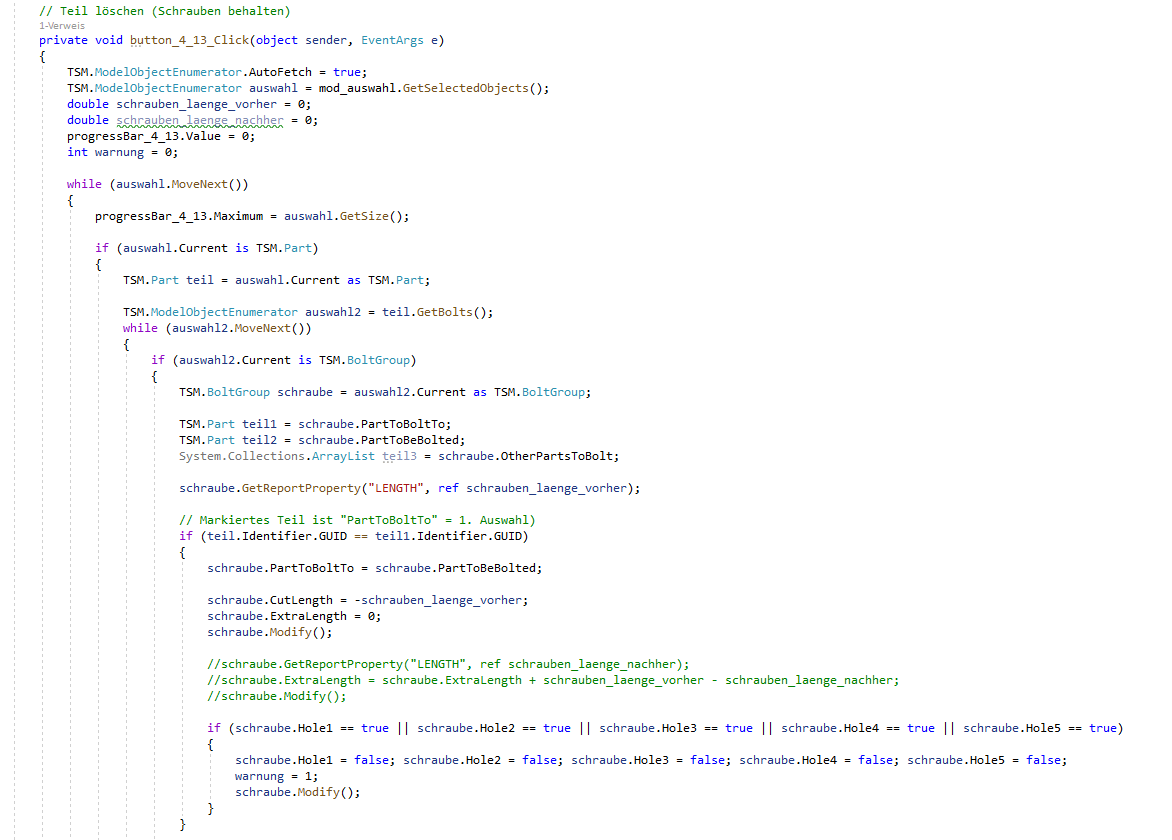The width and height of the screenshot is (1172, 840).
Task: Click the "while (auswahl2.MoveNext())" statement
Action: tap(217, 328)
